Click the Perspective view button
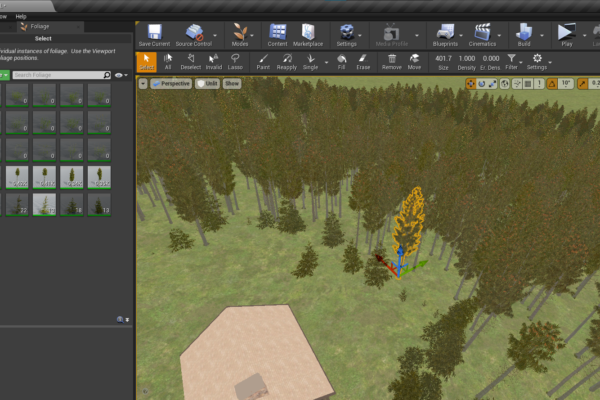Screen dimensions: 600x400 coord(171,83)
